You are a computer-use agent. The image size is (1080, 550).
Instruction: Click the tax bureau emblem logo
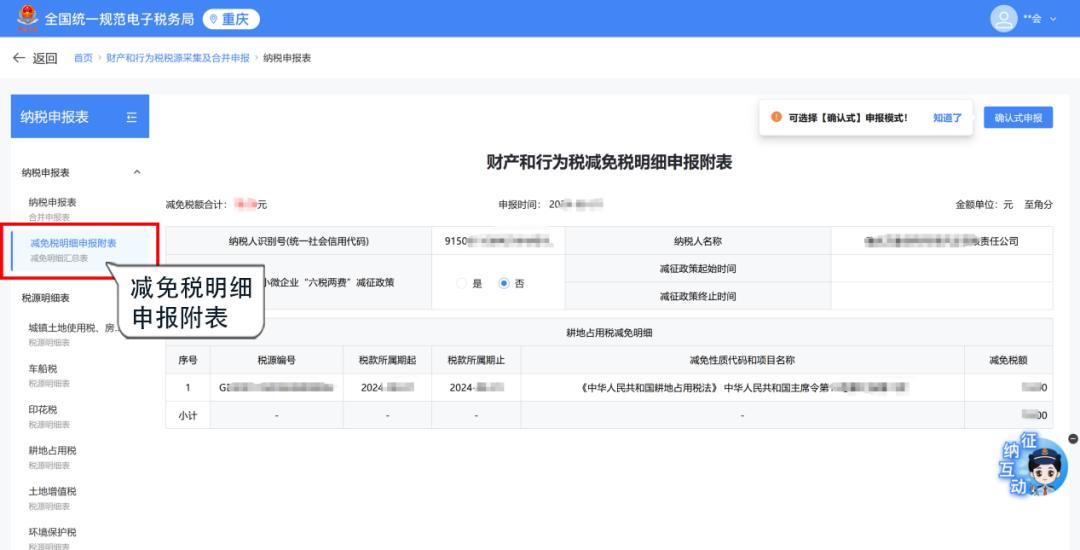click(27, 19)
